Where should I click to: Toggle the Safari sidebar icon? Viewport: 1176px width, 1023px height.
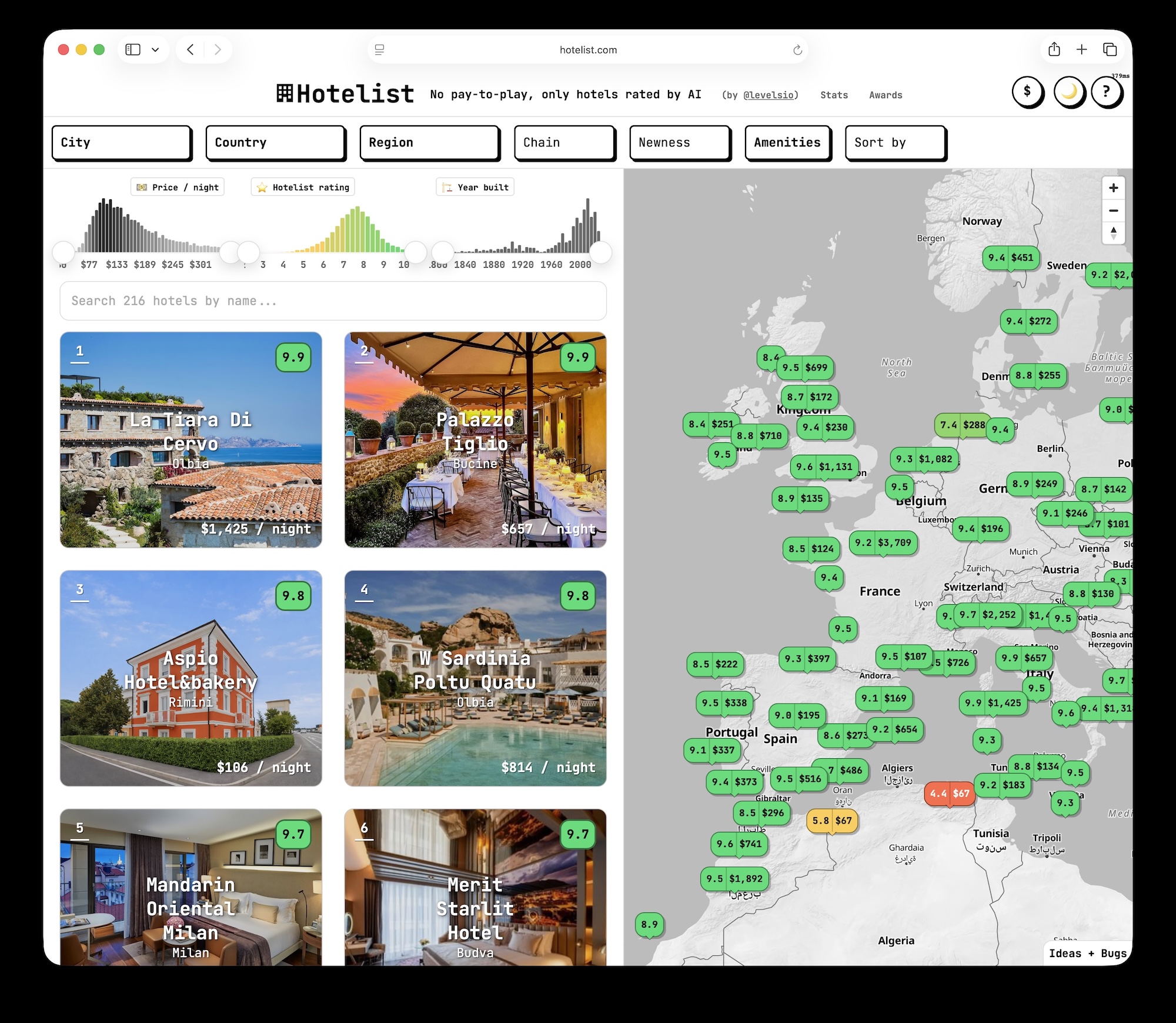click(133, 49)
